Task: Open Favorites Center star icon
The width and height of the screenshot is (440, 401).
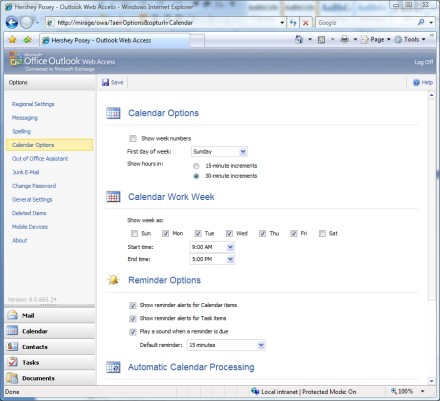Action: click(12, 40)
